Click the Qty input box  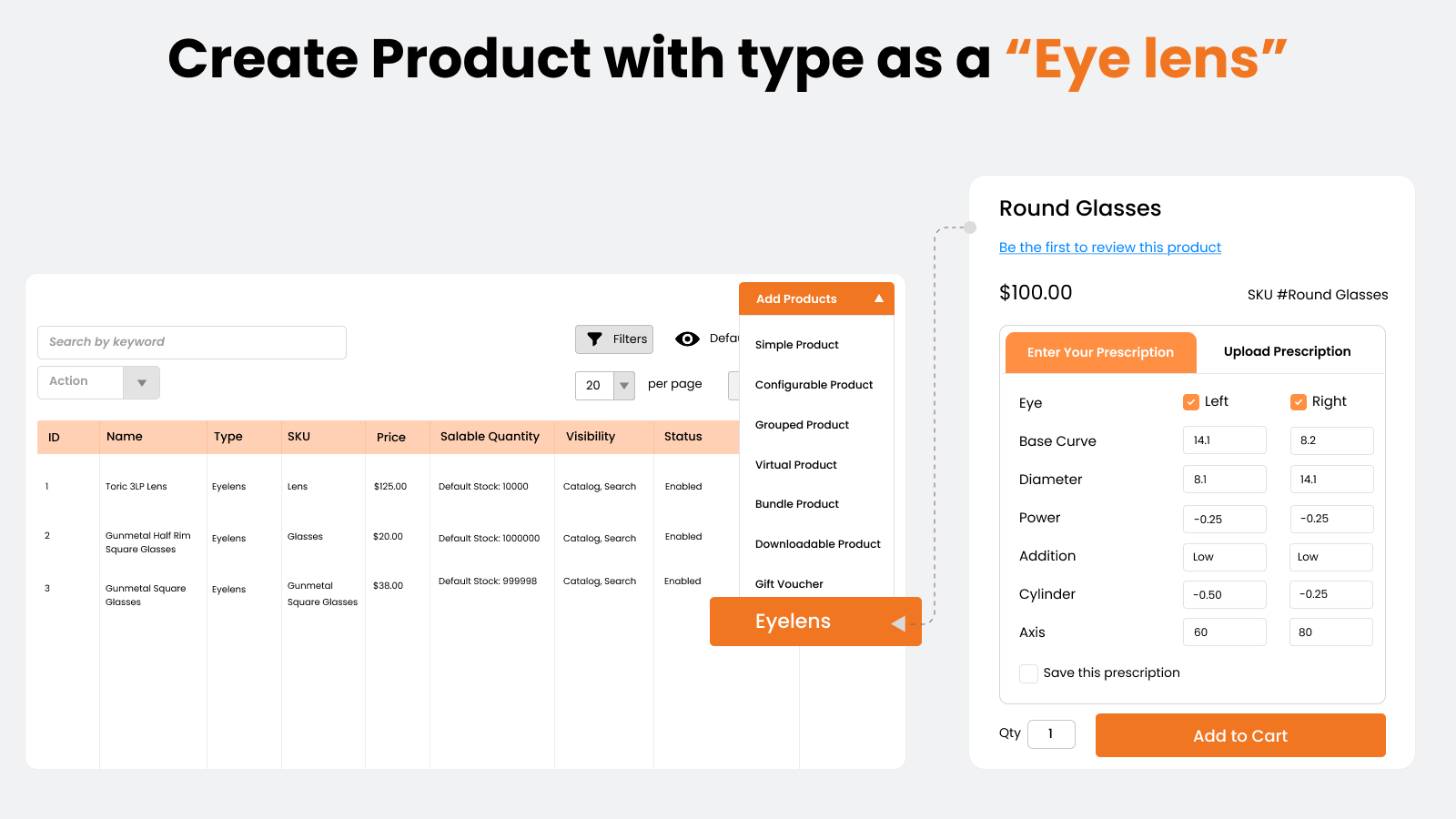[1051, 734]
